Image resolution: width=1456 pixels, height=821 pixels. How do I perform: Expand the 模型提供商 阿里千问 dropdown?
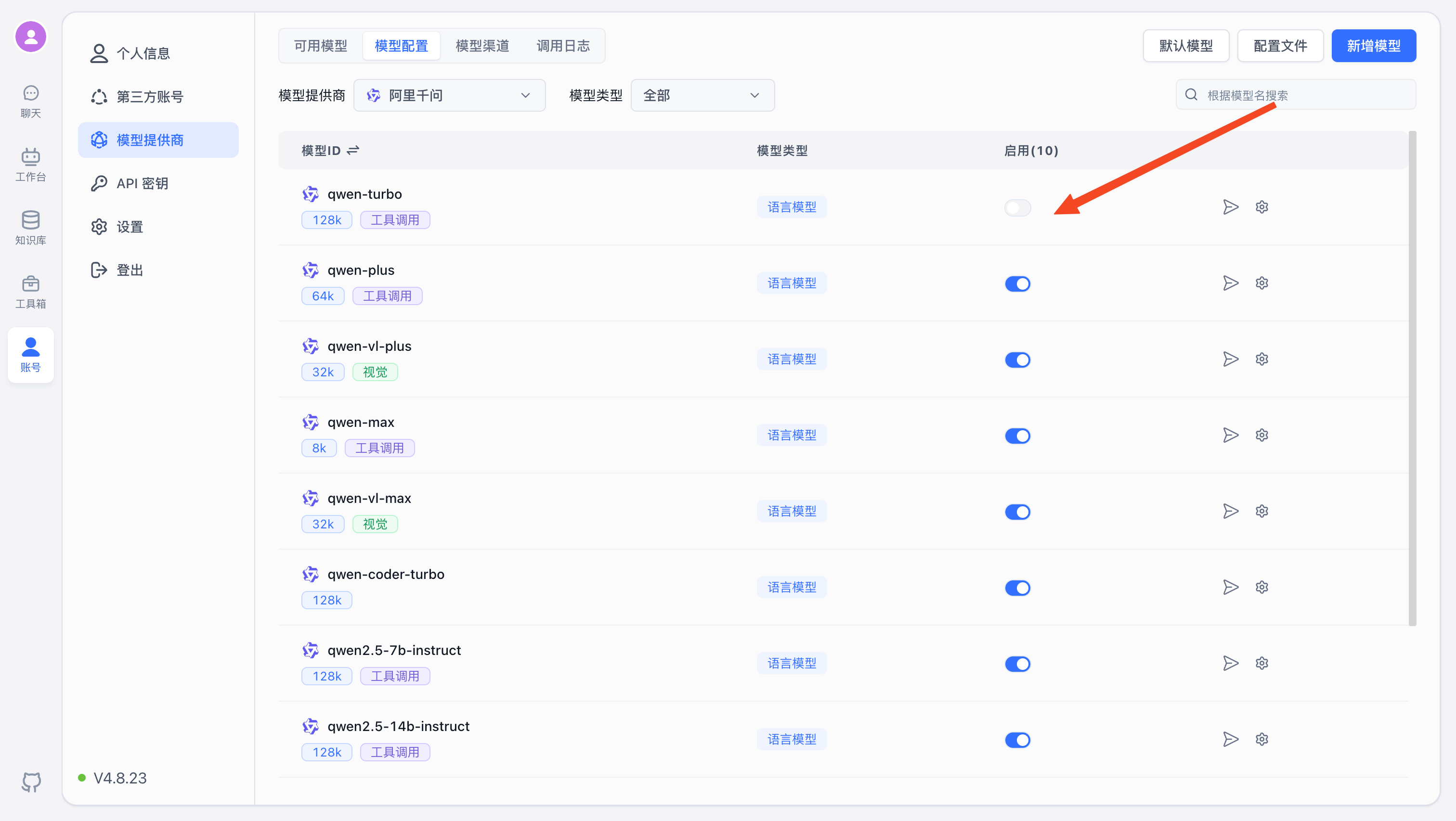pos(449,95)
